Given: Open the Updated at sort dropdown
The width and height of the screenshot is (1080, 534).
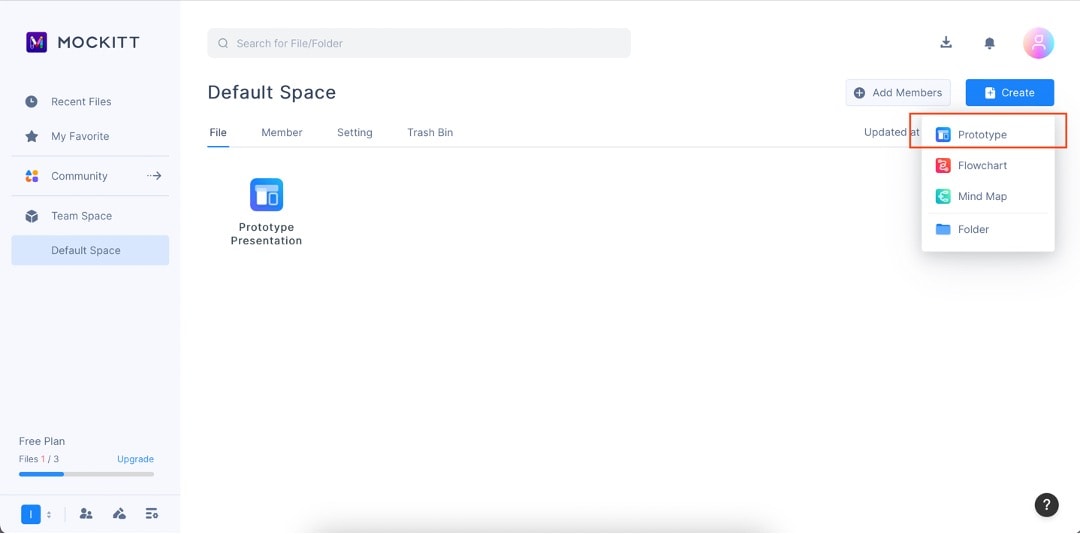Looking at the screenshot, I should 886,132.
